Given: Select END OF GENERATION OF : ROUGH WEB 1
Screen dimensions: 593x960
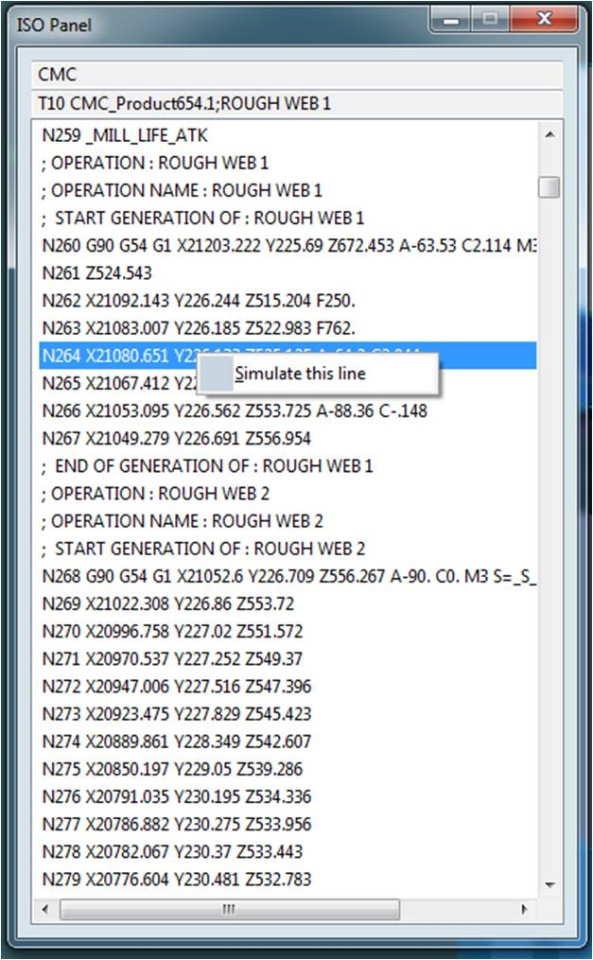Looking at the screenshot, I should [288, 466].
